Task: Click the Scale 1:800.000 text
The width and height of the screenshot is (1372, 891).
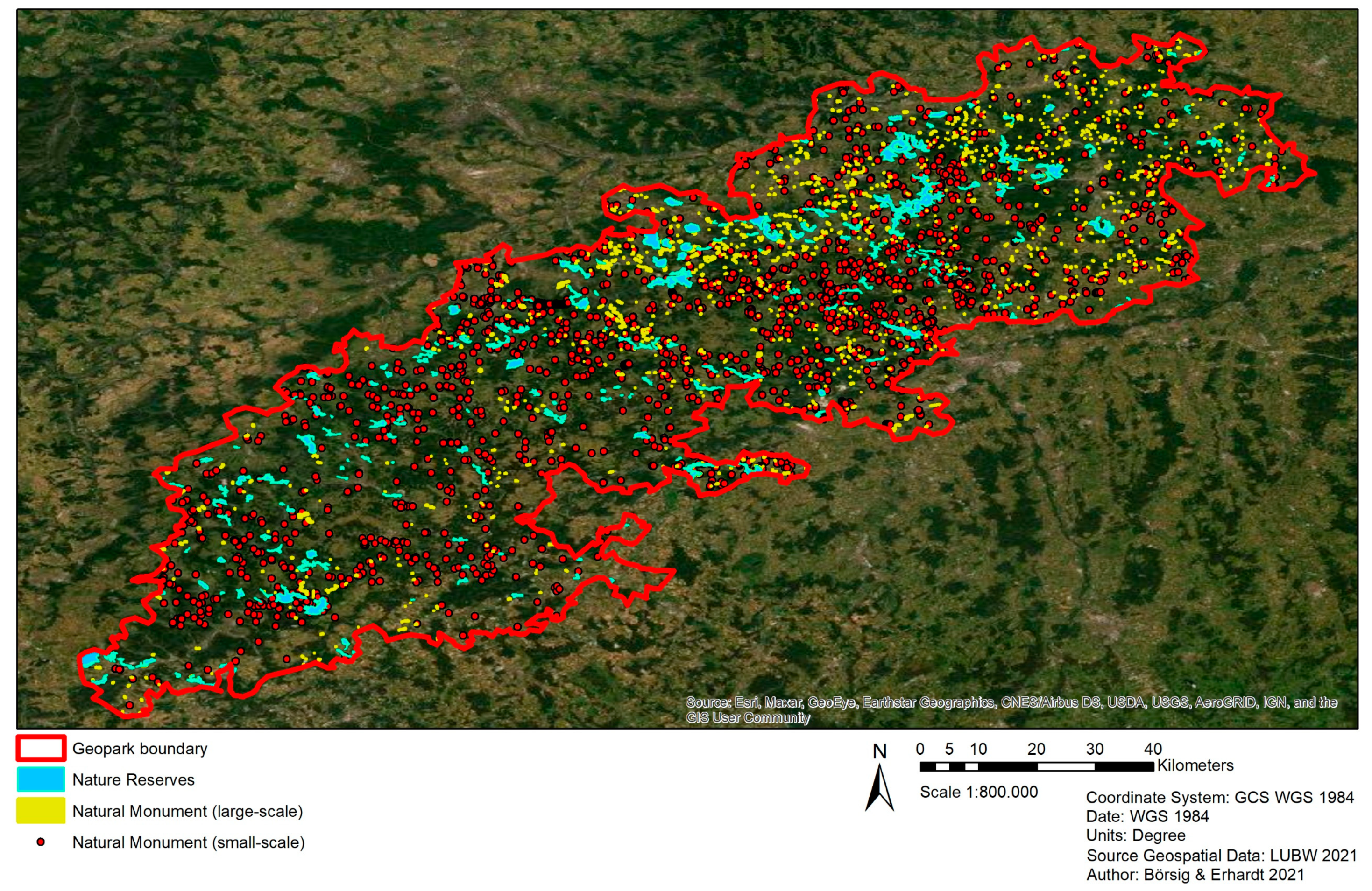Action: tap(979, 792)
